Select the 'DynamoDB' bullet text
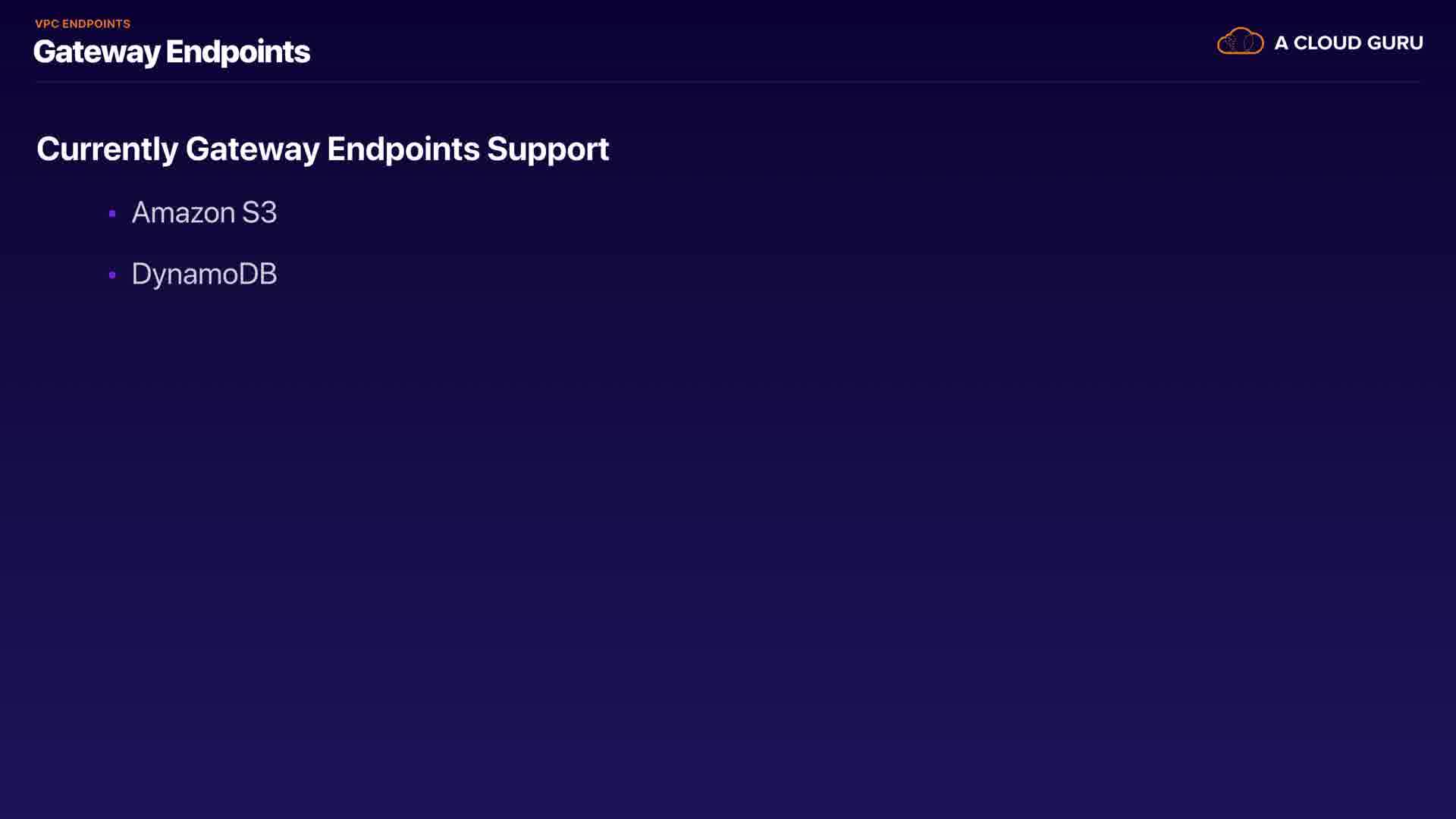The width and height of the screenshot is (1456, 819). pyautogui.click(x=204, y=274)
